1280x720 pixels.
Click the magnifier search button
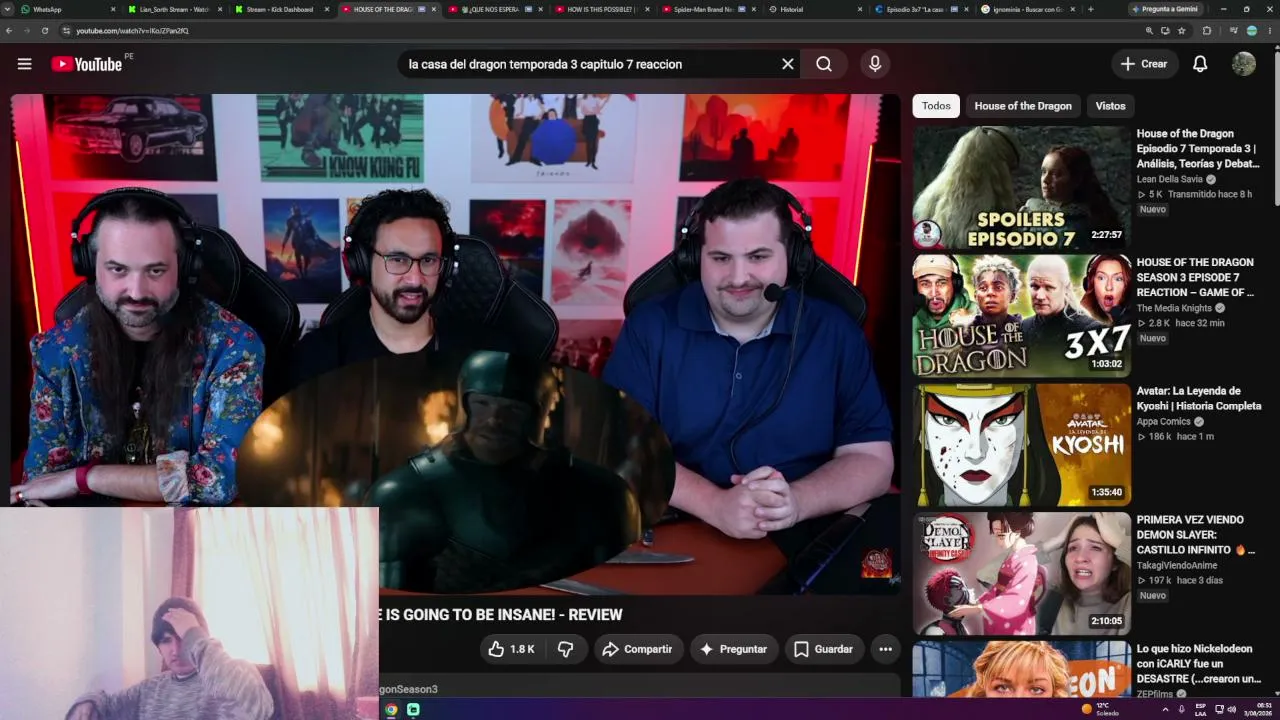click(824, 64)
